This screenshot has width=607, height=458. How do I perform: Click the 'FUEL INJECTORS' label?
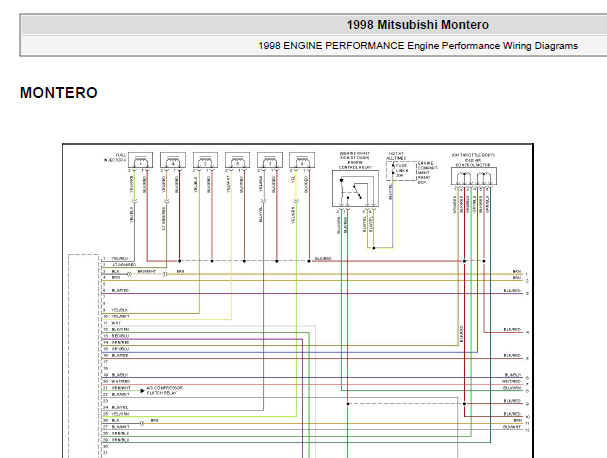pos(115,158)
